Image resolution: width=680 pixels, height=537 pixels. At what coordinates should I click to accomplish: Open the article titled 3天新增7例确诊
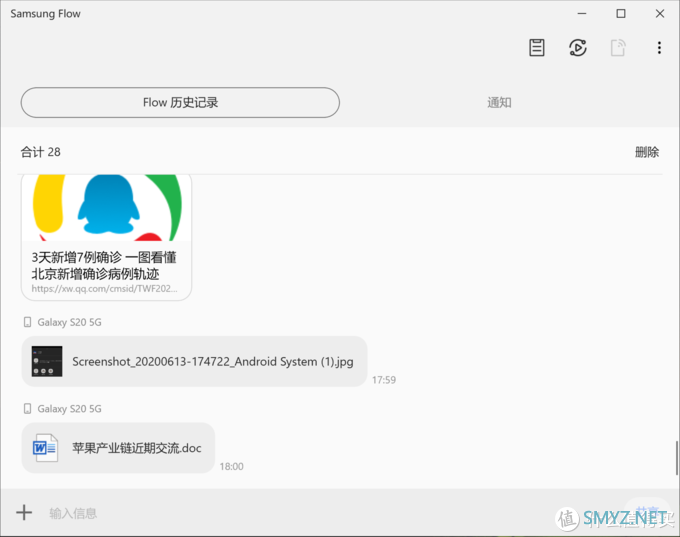[x=104, y=265]
